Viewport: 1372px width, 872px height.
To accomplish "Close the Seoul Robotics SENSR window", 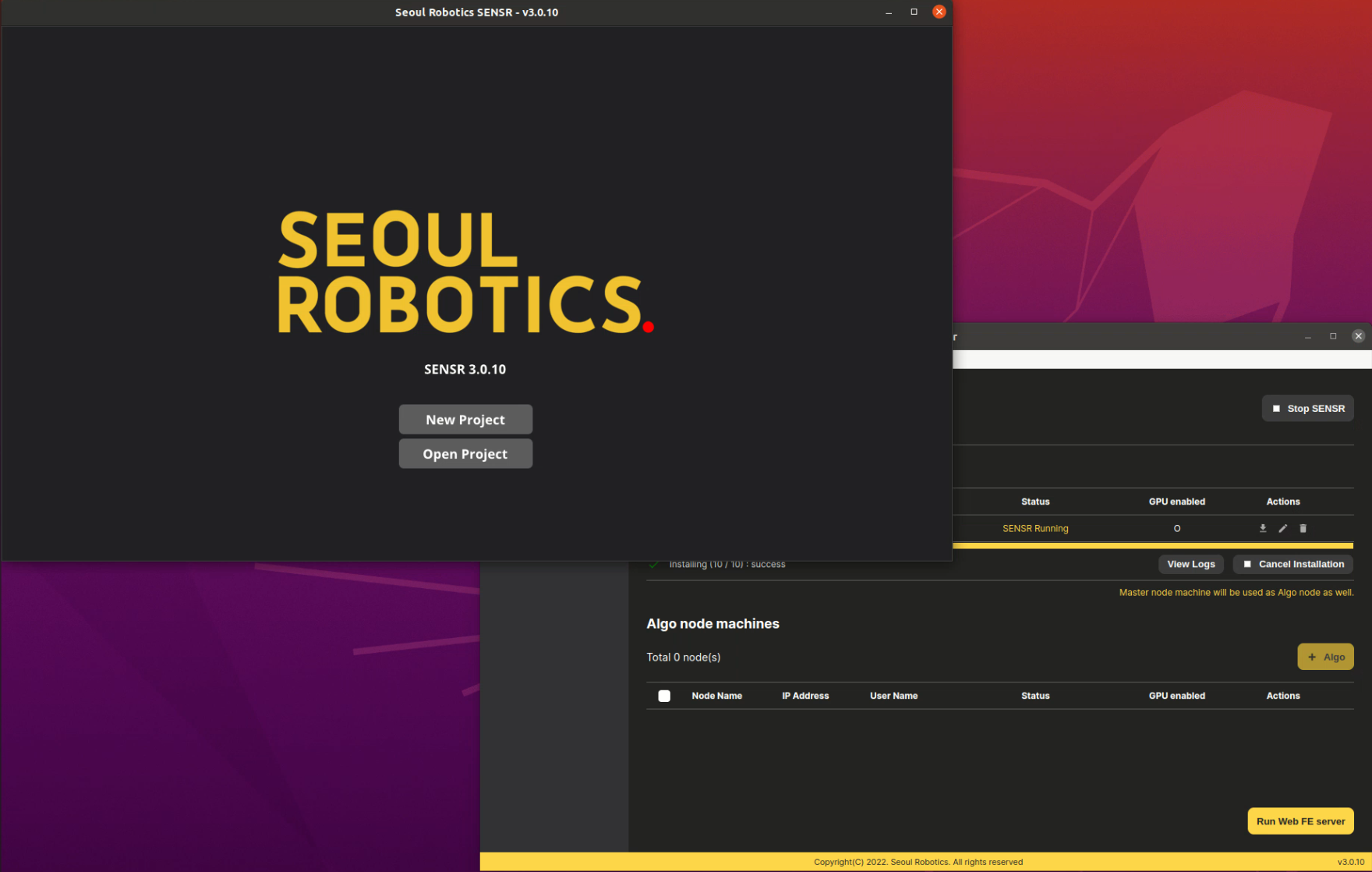I will pyautogui.click(x=939, y=12).
